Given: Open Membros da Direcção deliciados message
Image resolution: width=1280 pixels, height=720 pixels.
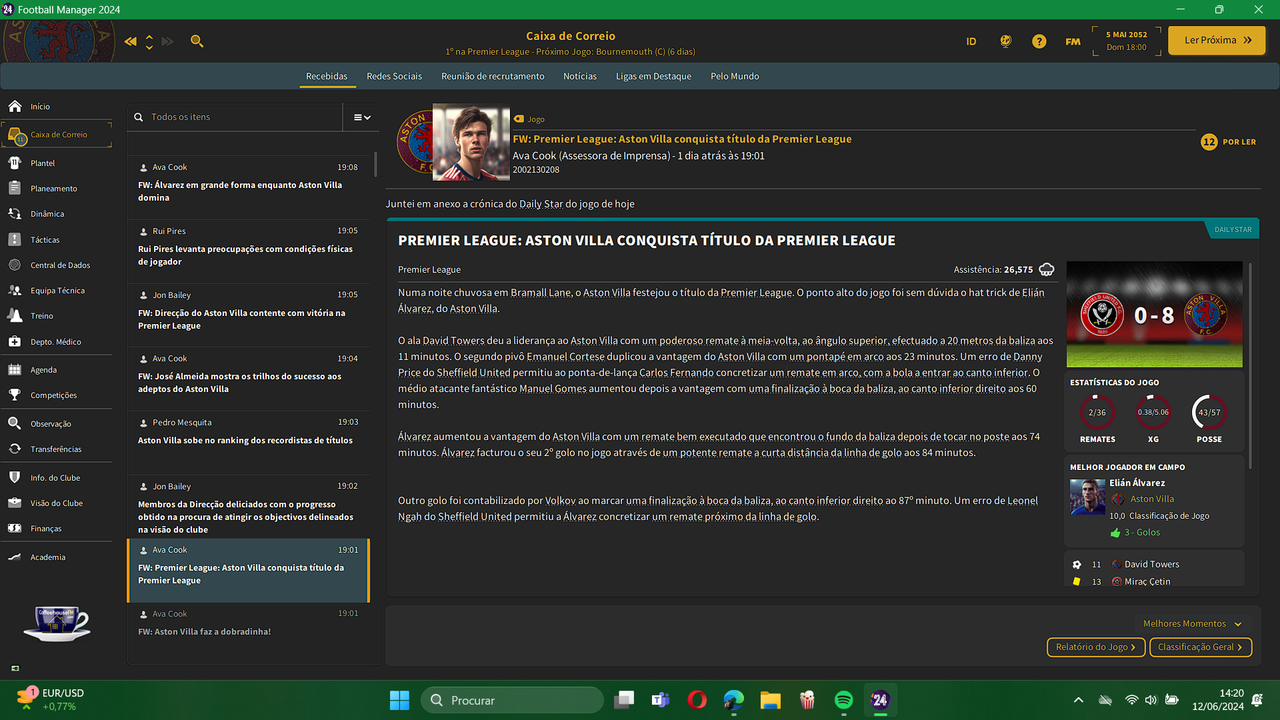Looking at the screenshot, I should click(x=247, y=507).
